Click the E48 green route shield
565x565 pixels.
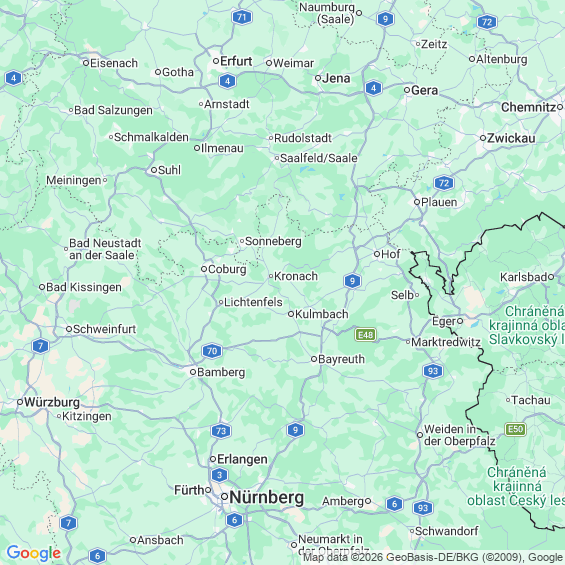pos(365,335)
